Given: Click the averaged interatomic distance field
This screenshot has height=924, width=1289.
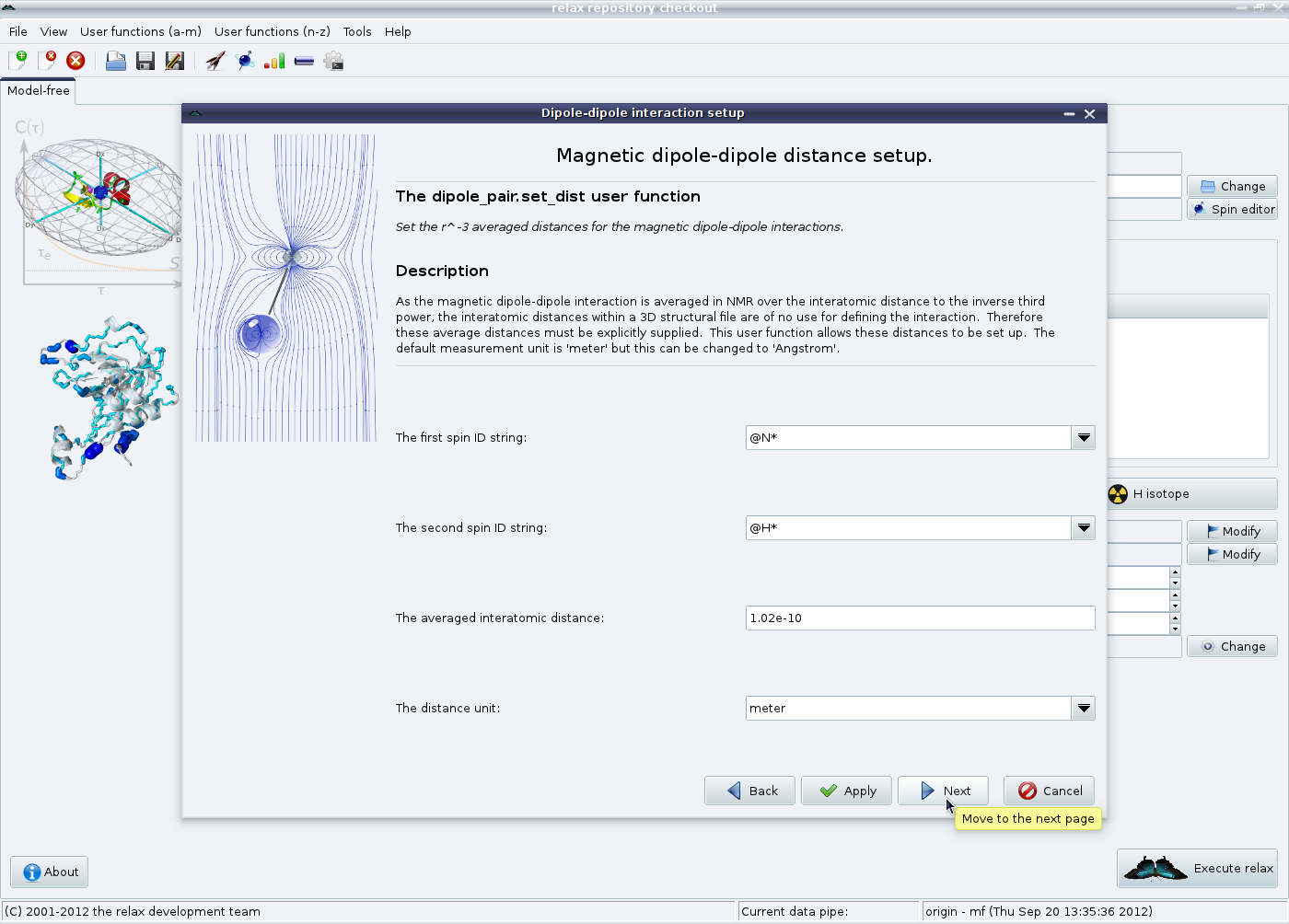Looking at the screenshot, I should 919,618.
